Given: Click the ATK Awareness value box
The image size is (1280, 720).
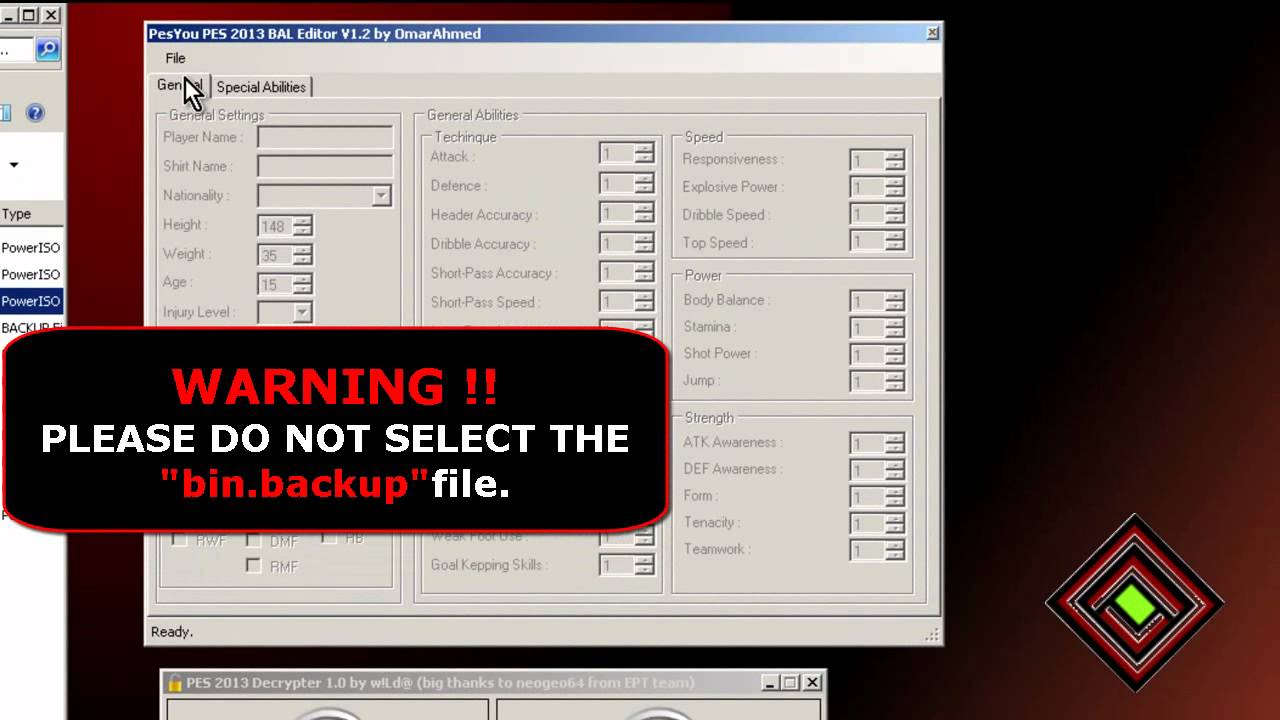Looking at the screenshot, I should click(868, 443).
